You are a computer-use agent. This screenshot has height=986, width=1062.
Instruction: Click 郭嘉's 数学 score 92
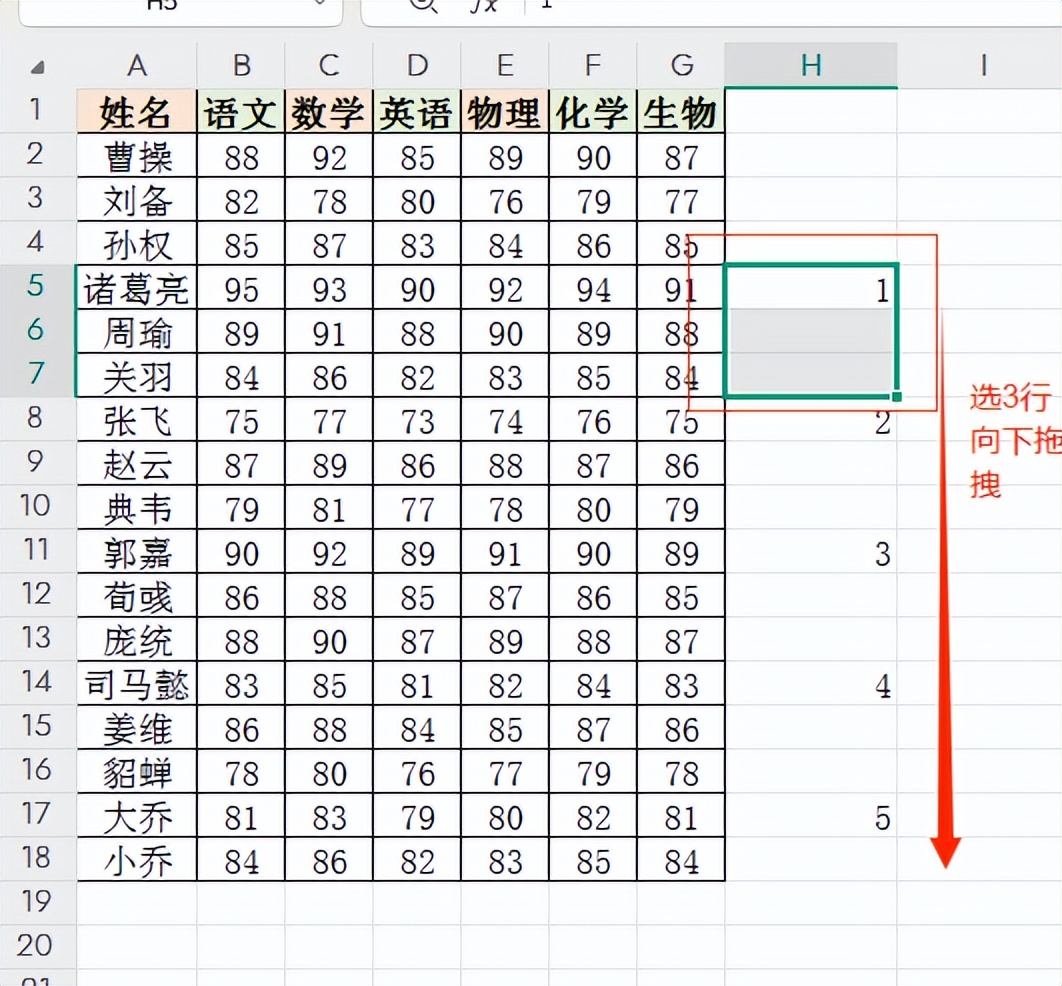329,552
